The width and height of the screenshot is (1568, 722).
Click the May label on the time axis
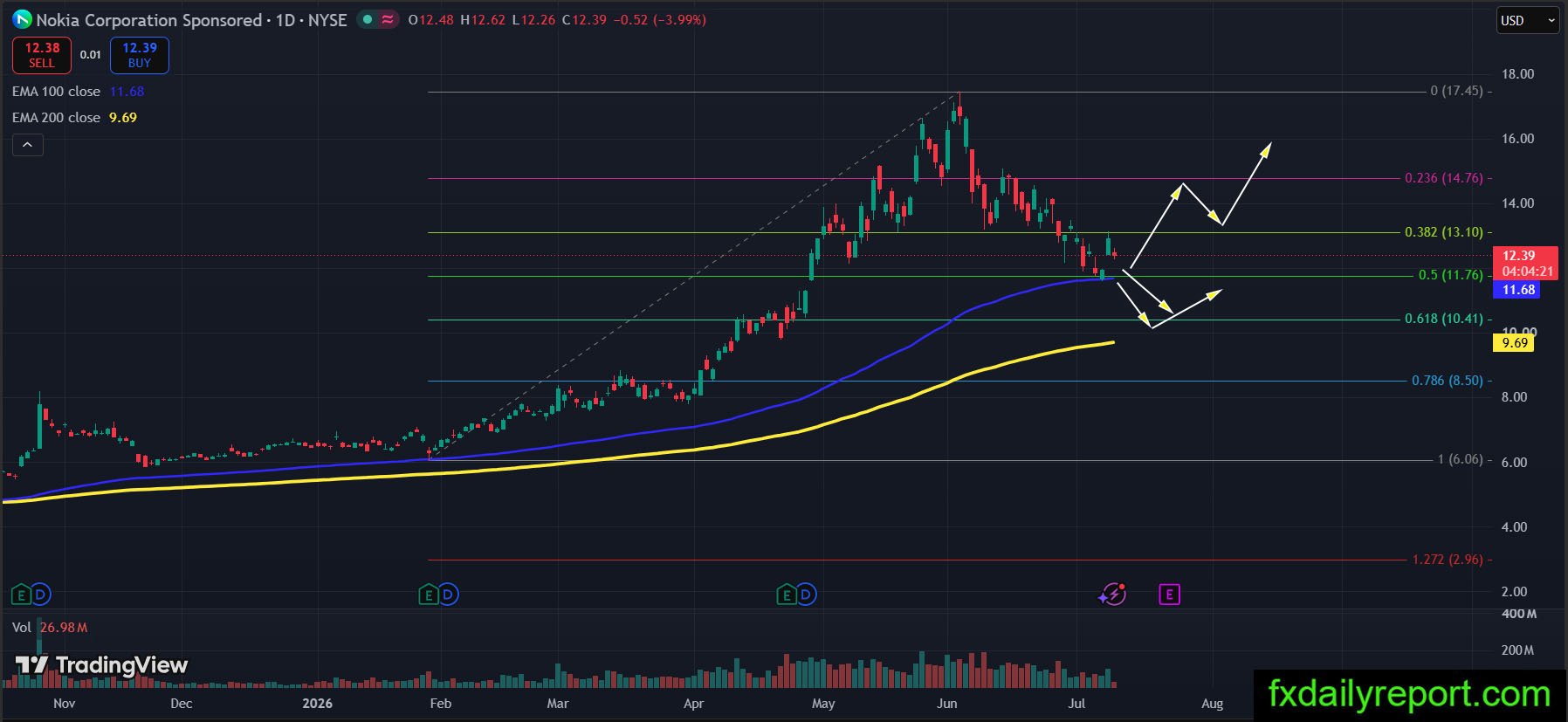coord(823,704)
